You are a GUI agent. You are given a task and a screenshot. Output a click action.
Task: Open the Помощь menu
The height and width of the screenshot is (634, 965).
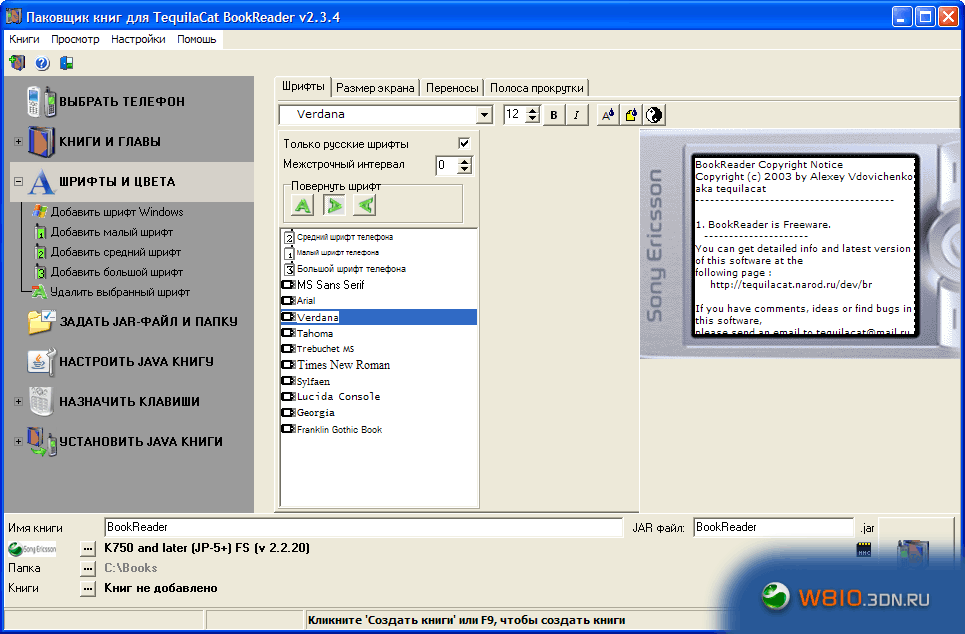[197, 39]
